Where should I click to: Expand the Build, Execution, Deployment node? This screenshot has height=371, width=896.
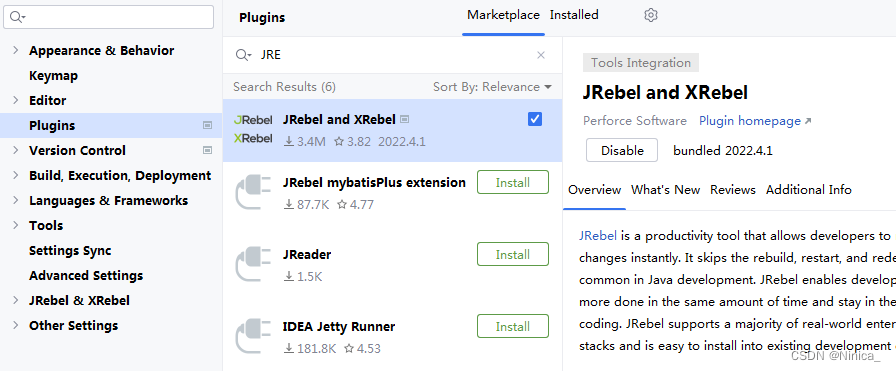[x=15, y=175]
